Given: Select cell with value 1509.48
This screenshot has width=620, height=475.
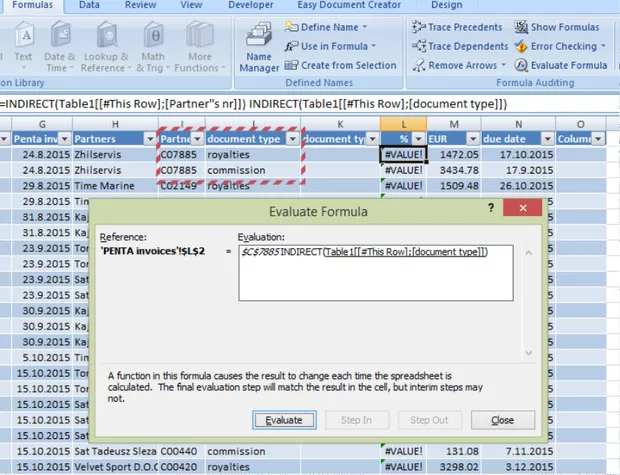Looking at the screenshot, I should 454,186.
